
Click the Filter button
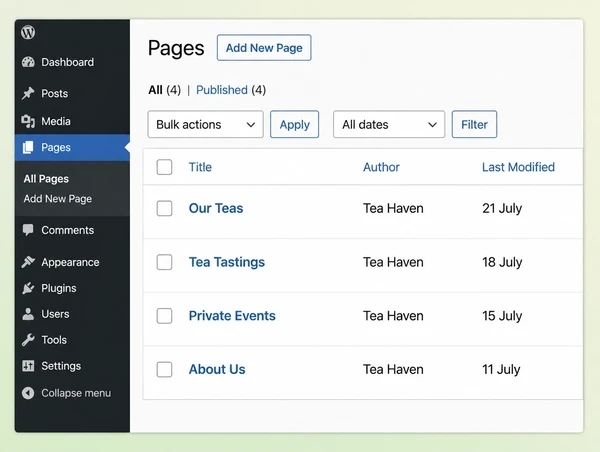(474, 124)
